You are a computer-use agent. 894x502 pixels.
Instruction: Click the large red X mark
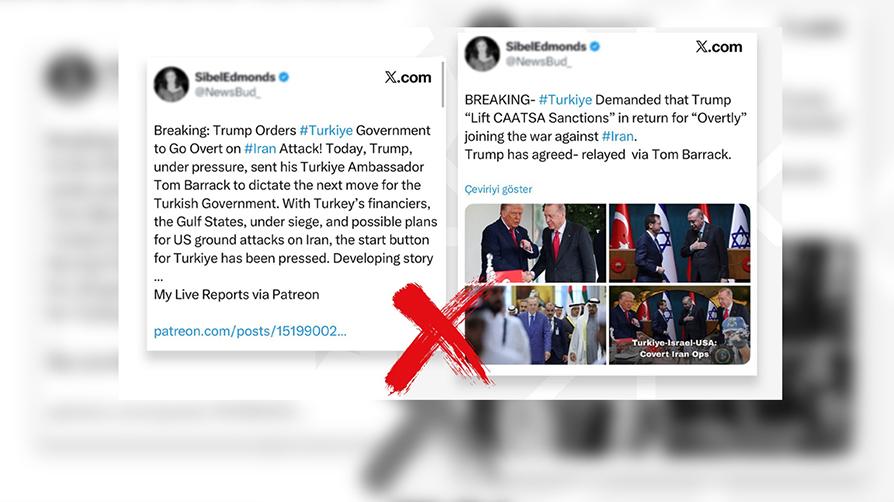[437, 337]
